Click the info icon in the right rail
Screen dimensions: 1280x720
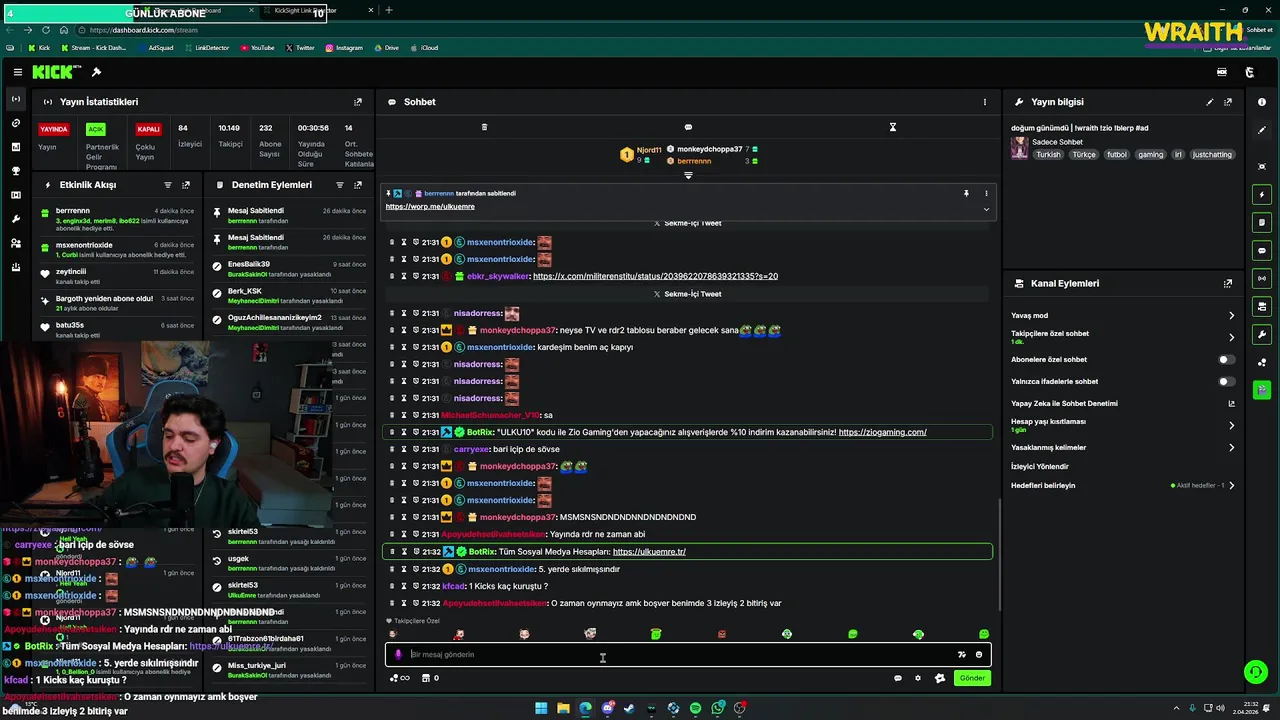pos(1262,102)
